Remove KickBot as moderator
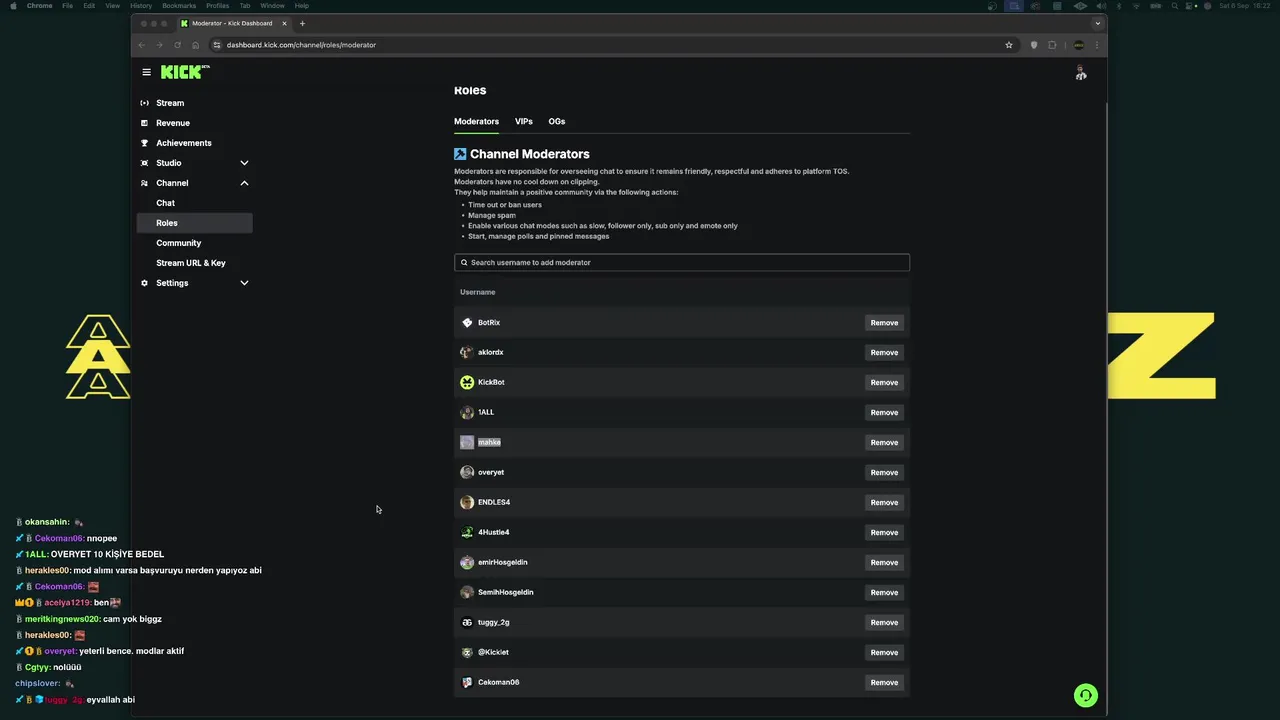 884,383
